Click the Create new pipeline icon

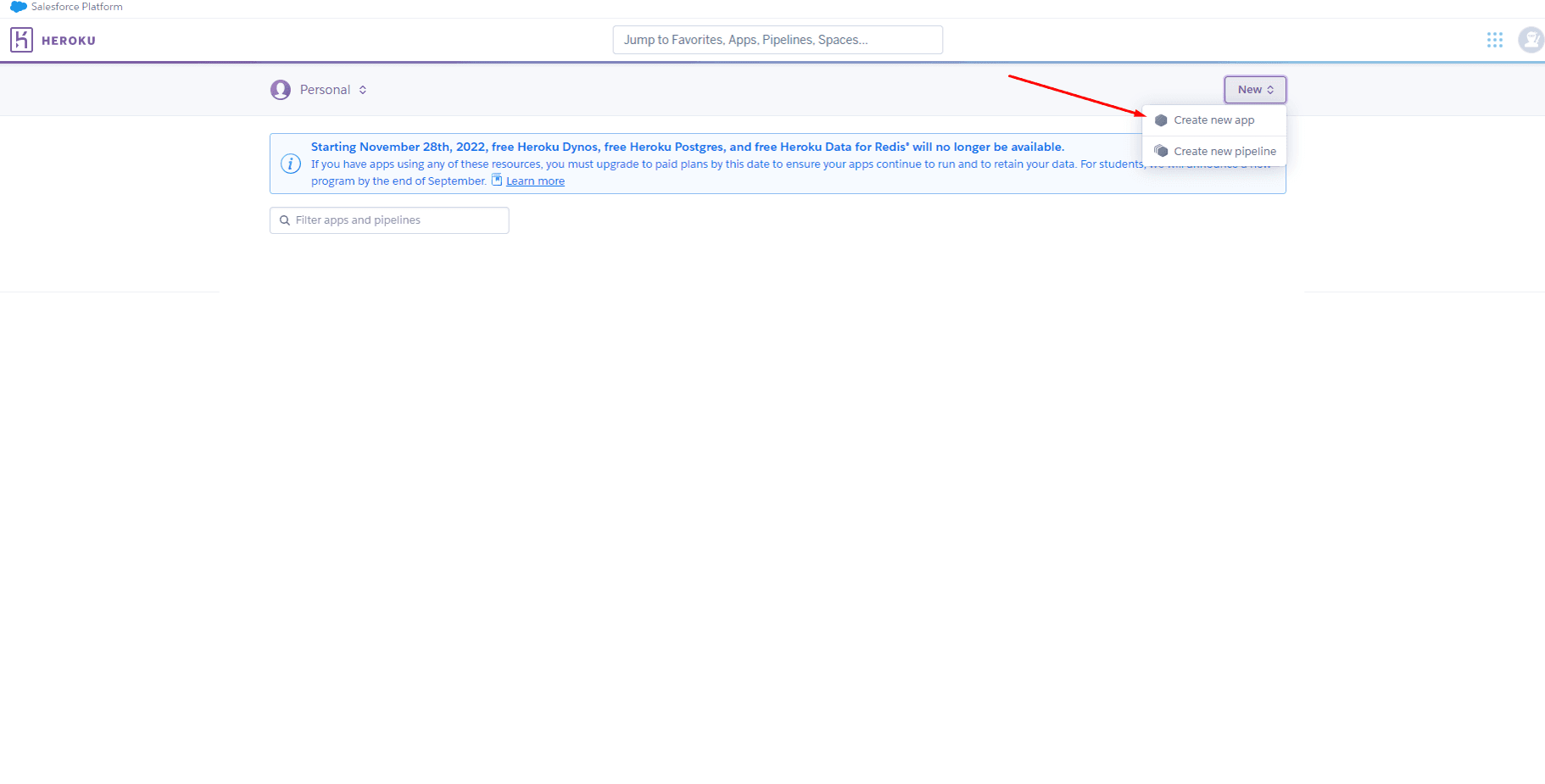tap(1161, 151)
